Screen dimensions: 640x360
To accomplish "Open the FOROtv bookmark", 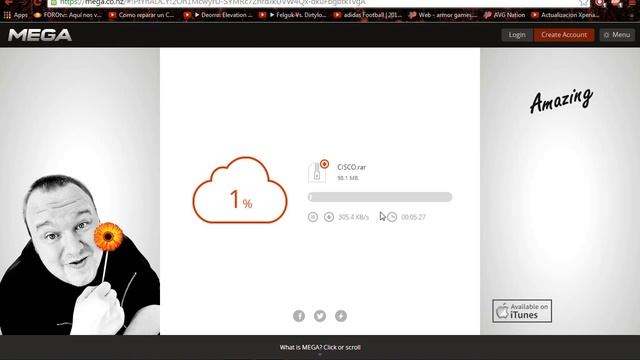I will tap(68, 15).
